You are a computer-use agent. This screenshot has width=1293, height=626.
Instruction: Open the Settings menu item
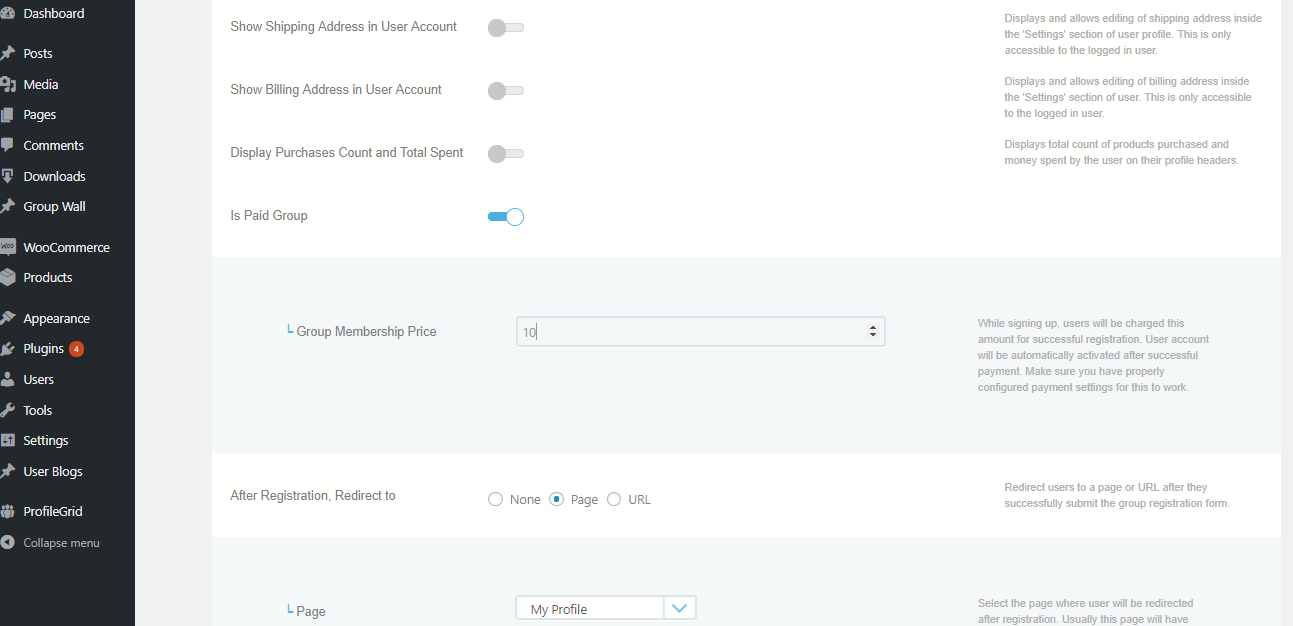(46, 441)
